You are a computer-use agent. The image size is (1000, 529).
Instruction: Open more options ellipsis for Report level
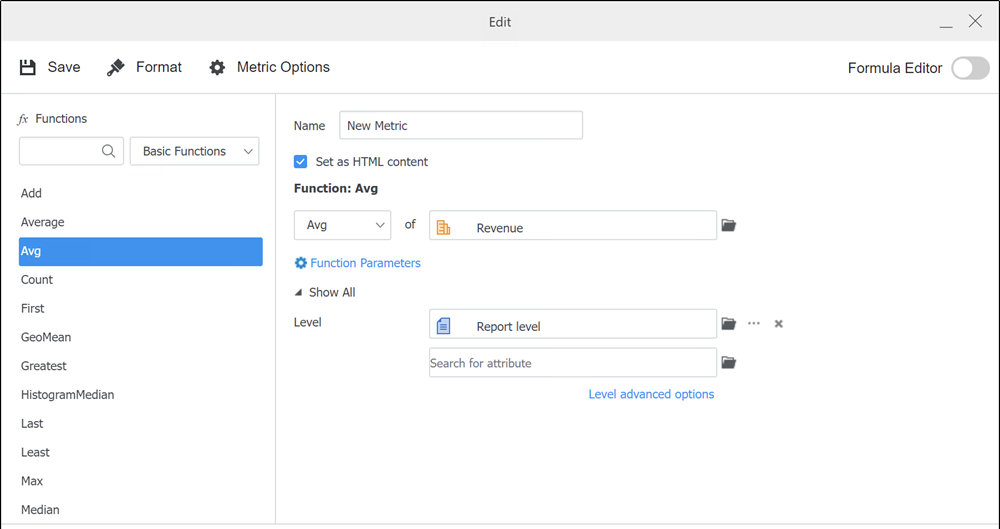(x=754, y=324)
